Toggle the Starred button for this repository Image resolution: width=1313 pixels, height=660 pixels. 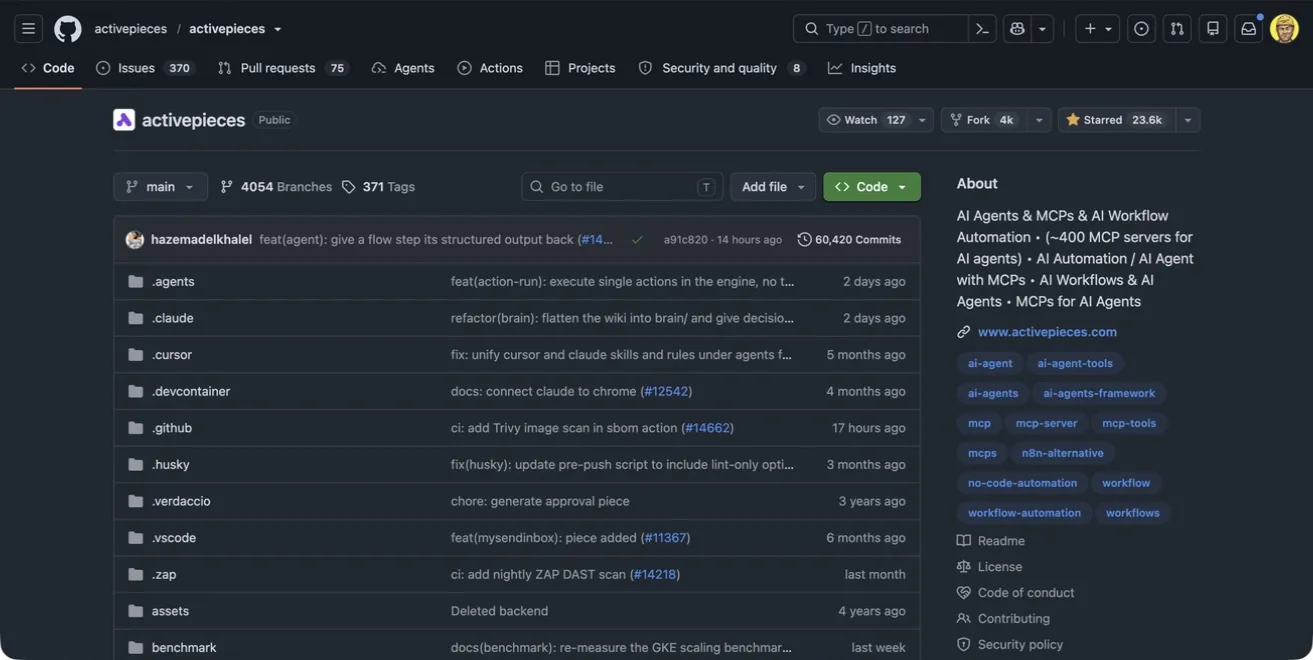1116,120
